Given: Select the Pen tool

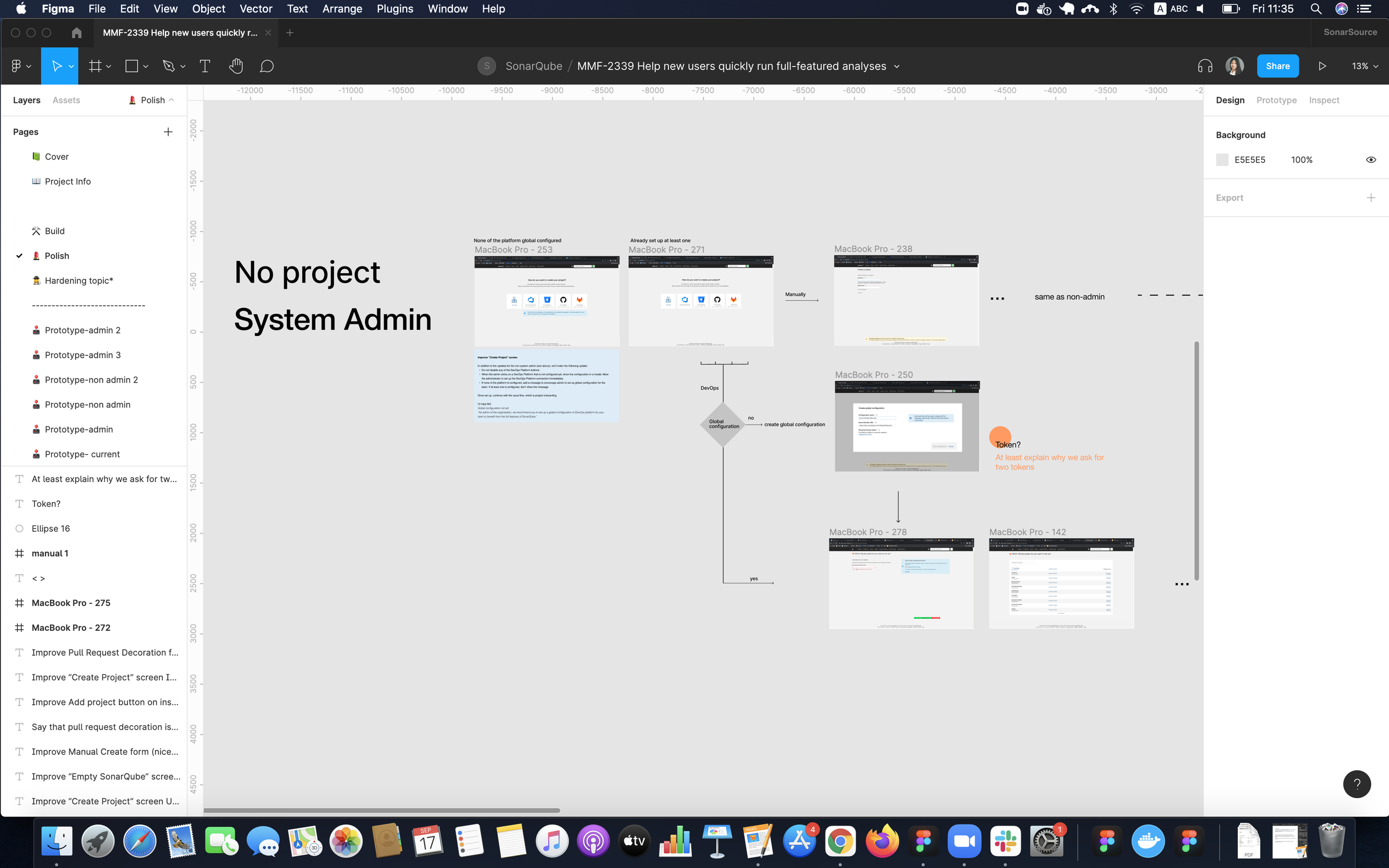Looking at the screenshot, I should tap(168, 66).
